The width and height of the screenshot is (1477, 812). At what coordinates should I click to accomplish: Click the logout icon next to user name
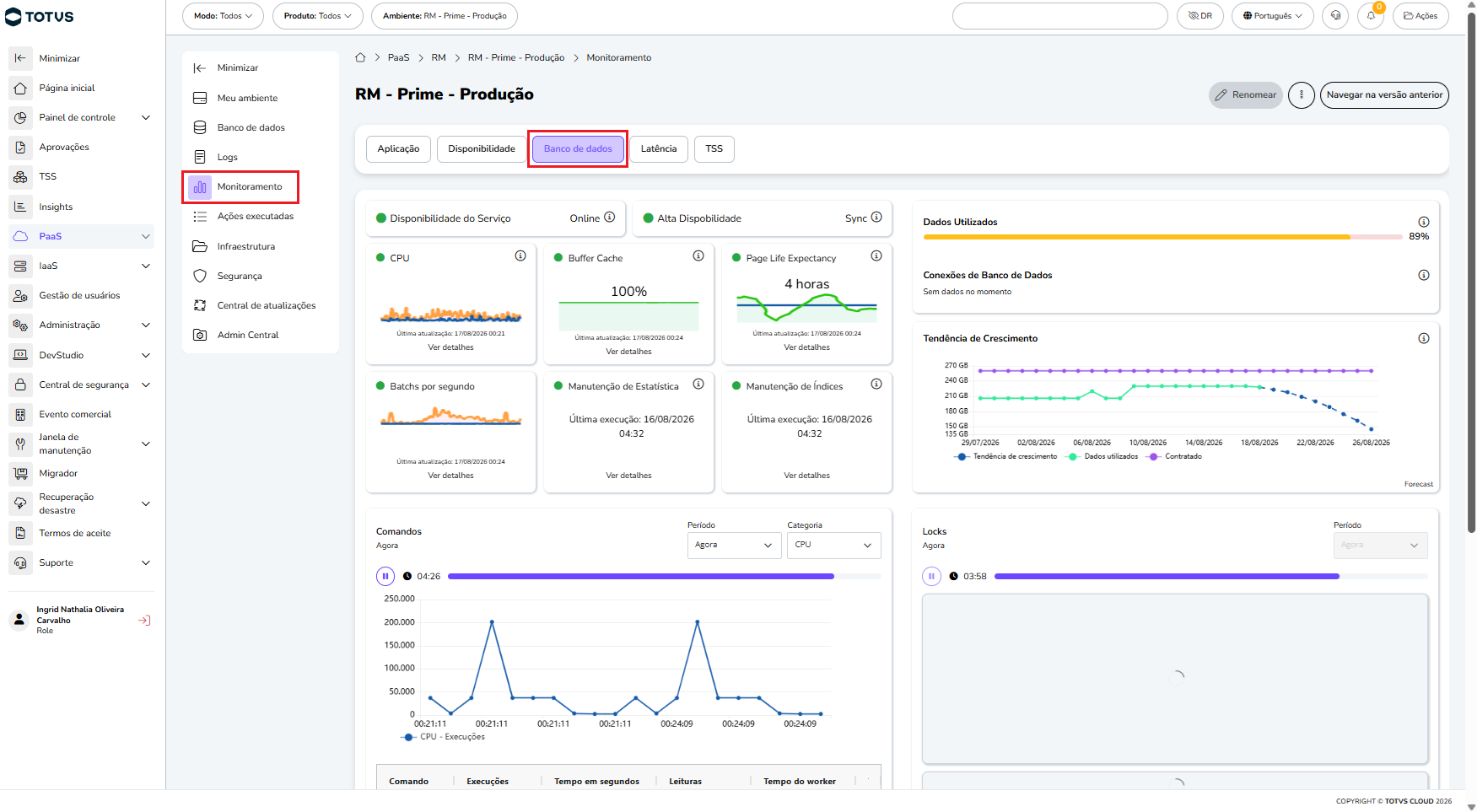[144, 621]
